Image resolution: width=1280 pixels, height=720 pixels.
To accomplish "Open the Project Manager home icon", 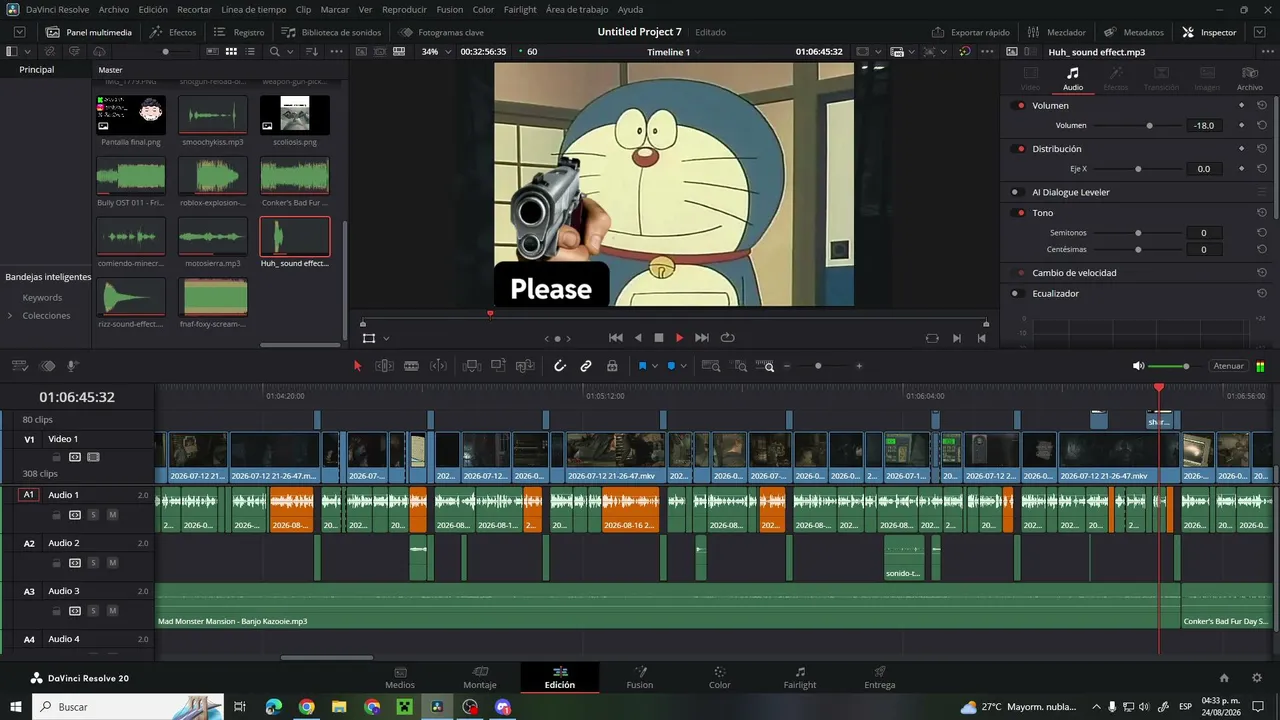I will [x=1224, y=678].
